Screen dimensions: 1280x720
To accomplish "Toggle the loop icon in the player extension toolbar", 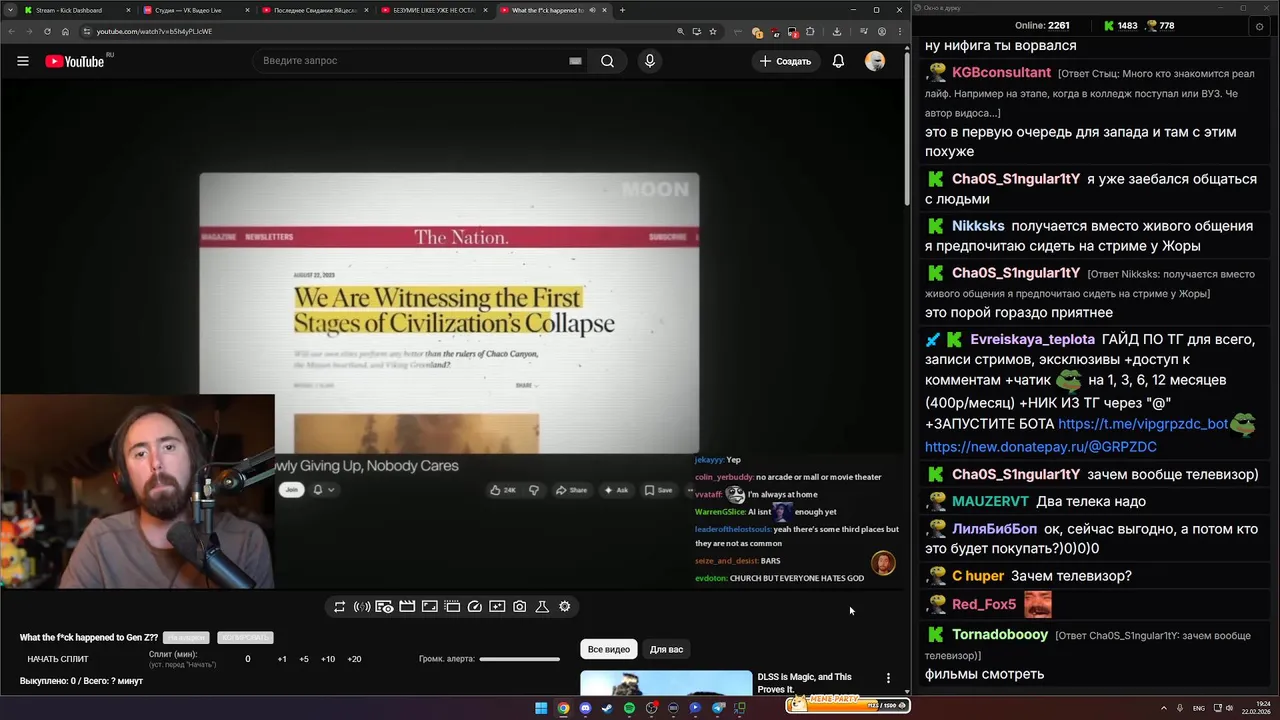I will 340,606.
